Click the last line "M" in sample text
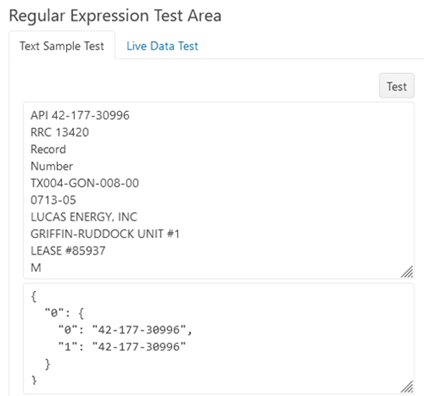 (36, 268)
